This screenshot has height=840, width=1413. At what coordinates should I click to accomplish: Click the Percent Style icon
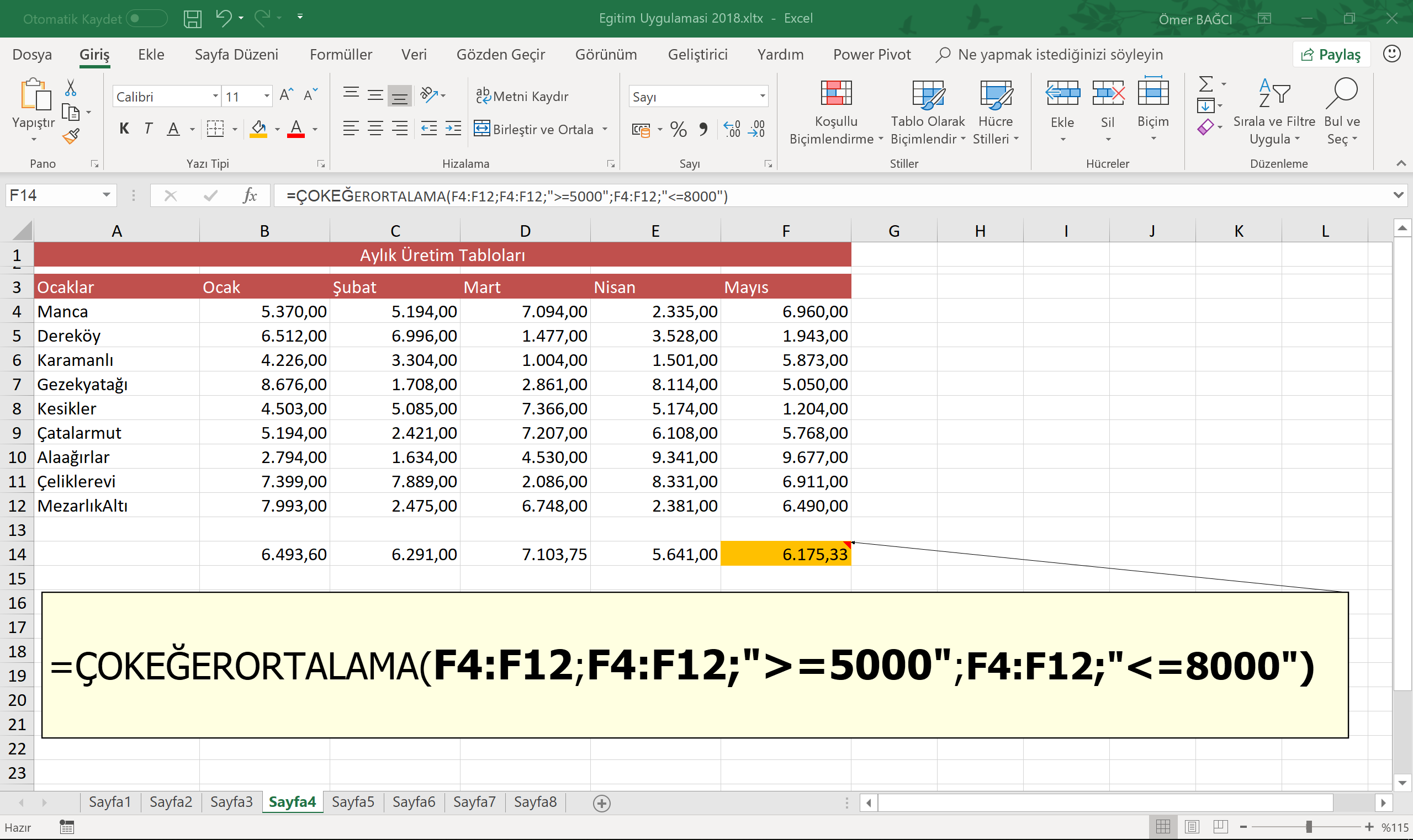coord(678,130)
